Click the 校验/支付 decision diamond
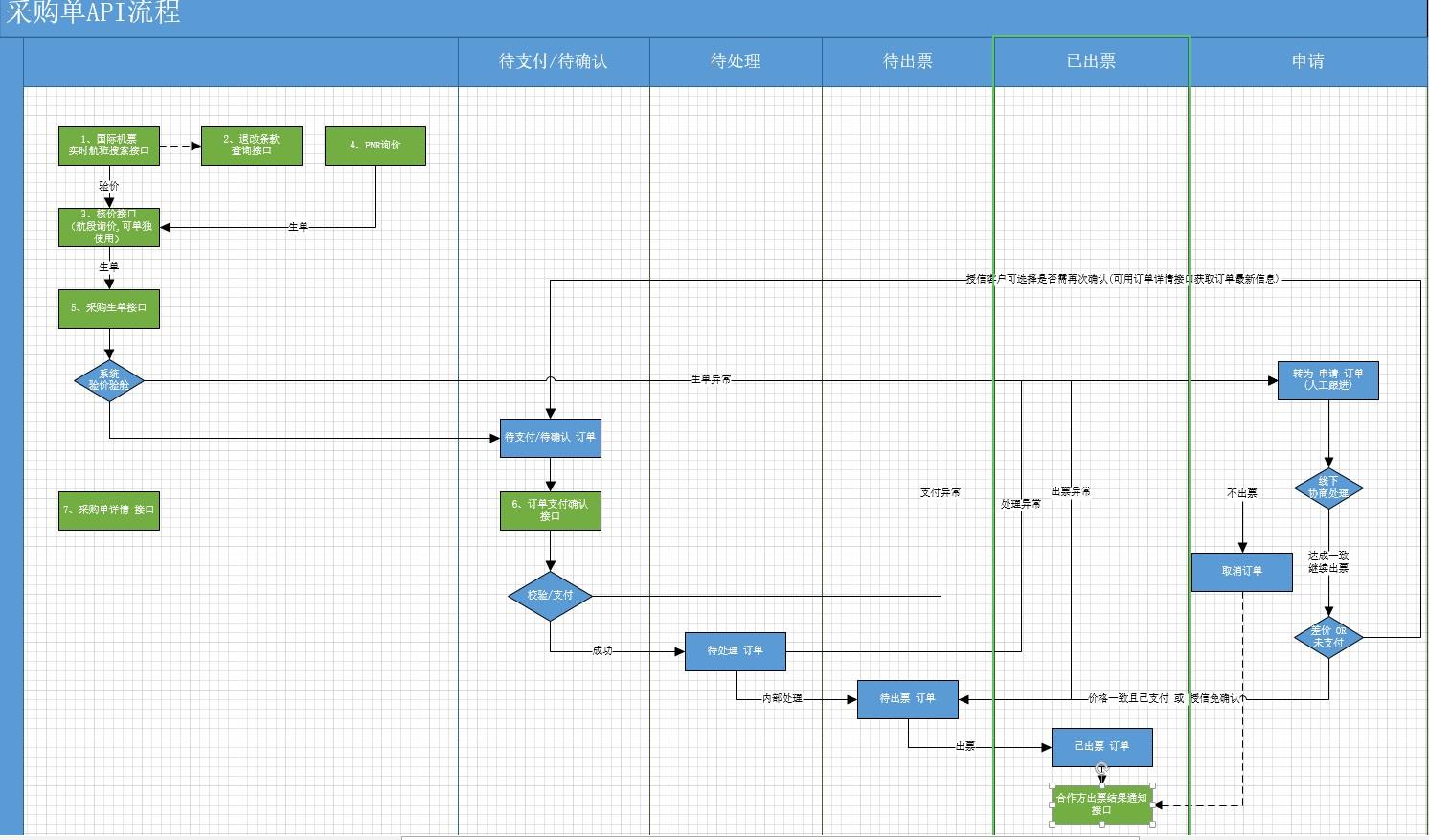The height and width of the screenshot is (840, 1429). [x=550, y=596]
